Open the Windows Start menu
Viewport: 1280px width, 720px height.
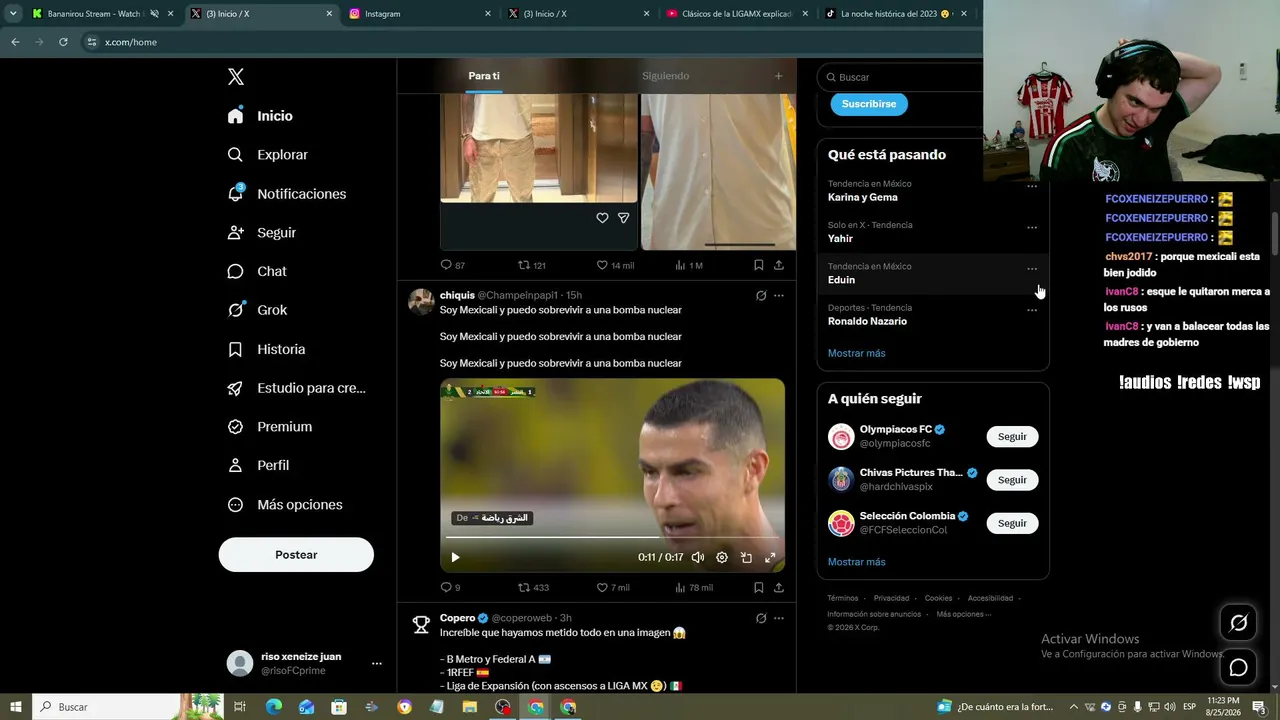pyautogui.click(x=16, y=707)
